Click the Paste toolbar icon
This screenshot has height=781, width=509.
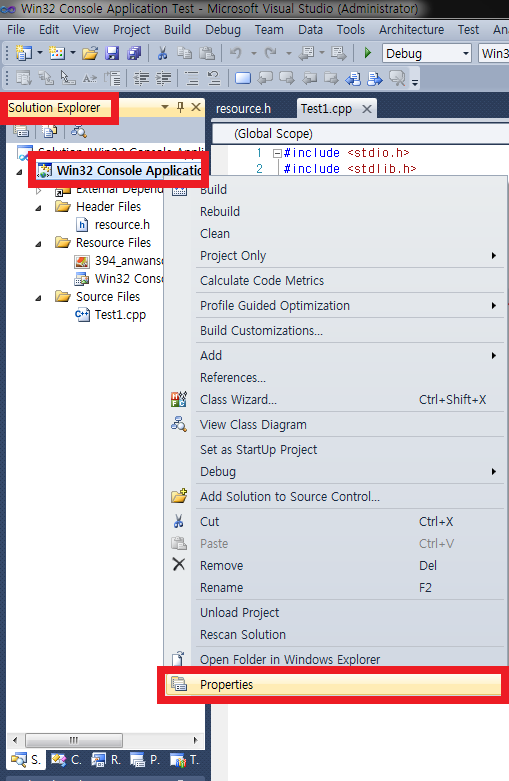tap(207, 53)
